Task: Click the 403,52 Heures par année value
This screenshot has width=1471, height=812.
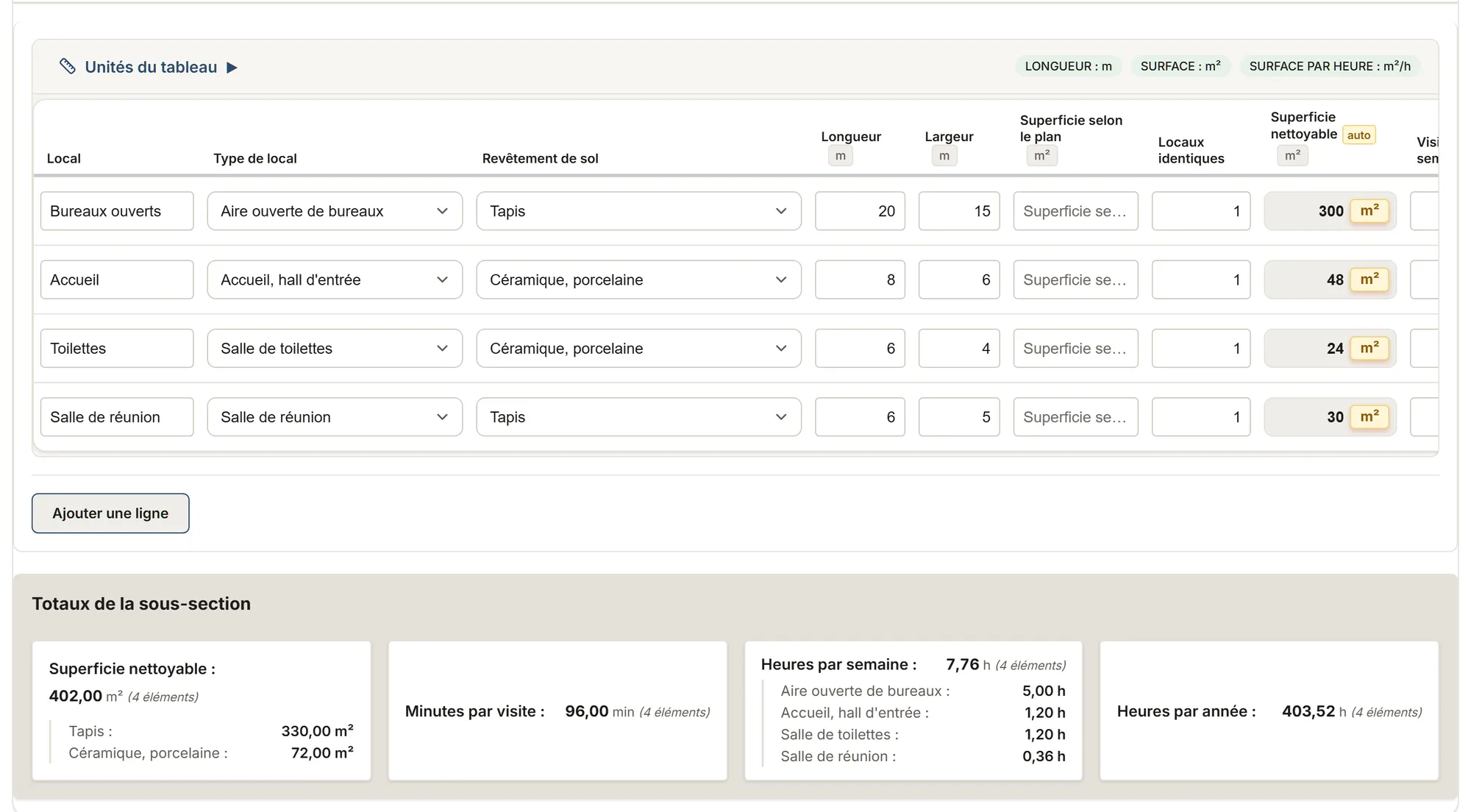Action: pos(1308,711)
